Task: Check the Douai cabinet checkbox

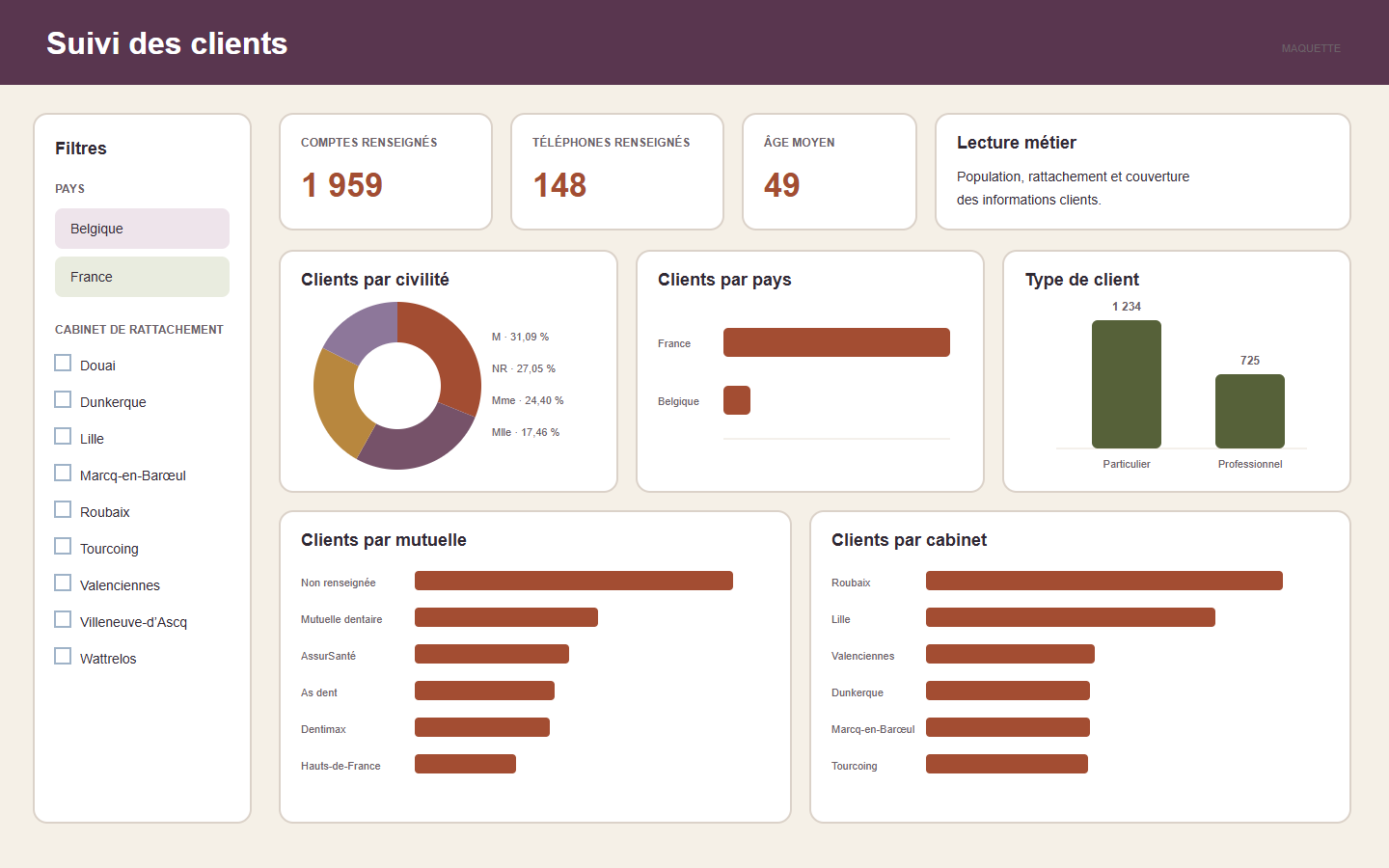Action: pos(63,364)
